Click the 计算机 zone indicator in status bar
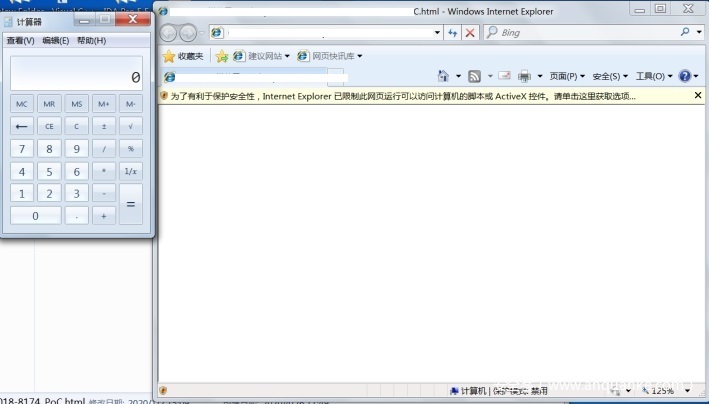 pyautogui.click(x=468, y=390)
